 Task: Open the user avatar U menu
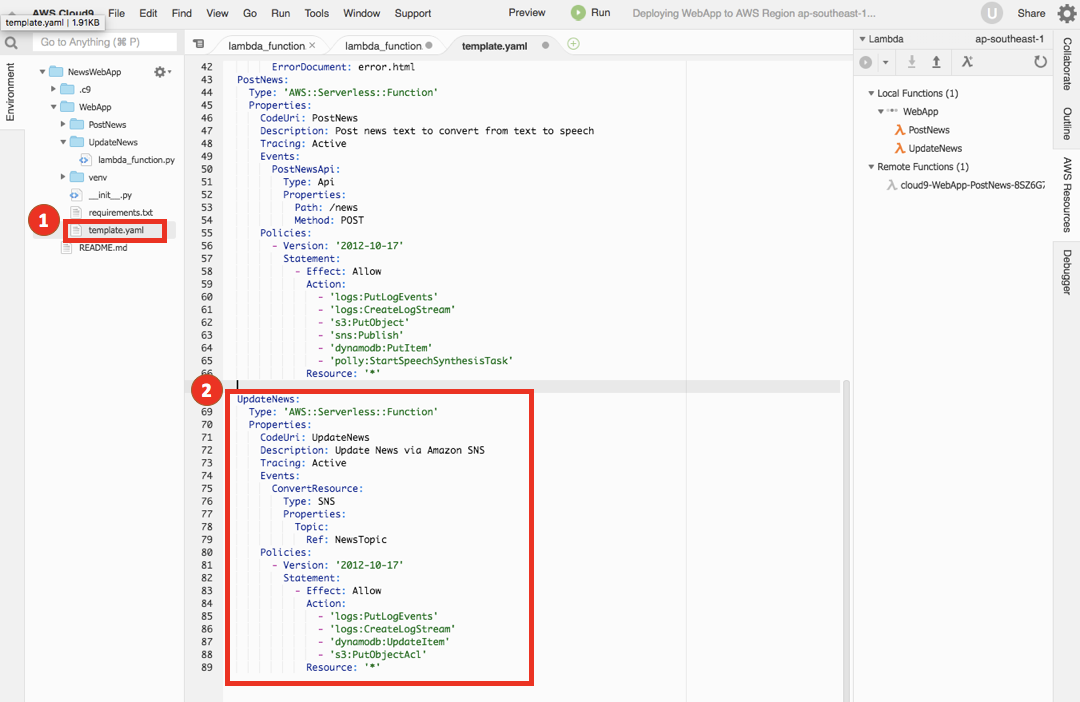pyautogui.click(x=991, y=13)
